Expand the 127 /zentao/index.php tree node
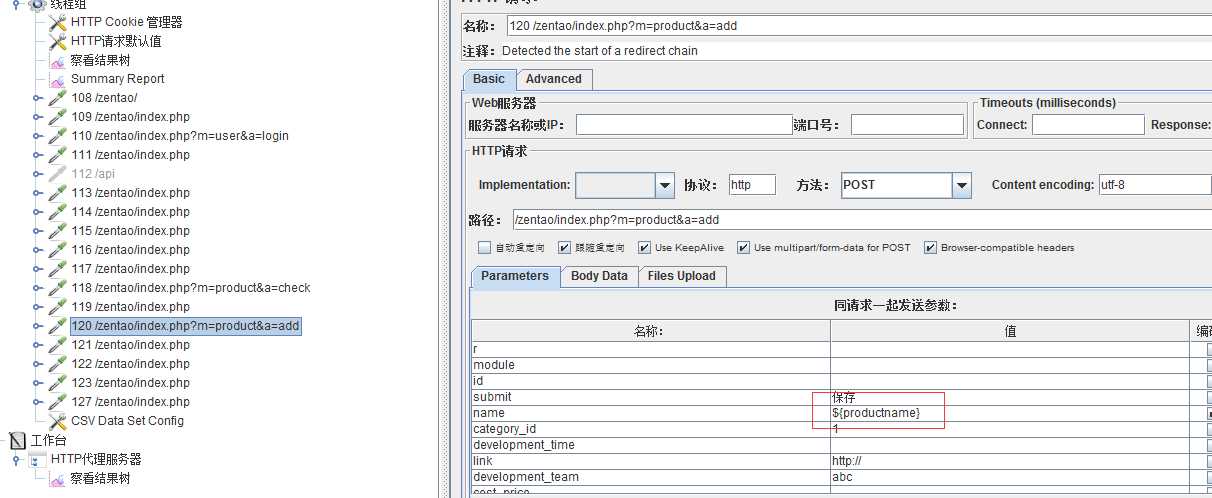The width and height of the screenshot is (1212, 498). point(37,402)
